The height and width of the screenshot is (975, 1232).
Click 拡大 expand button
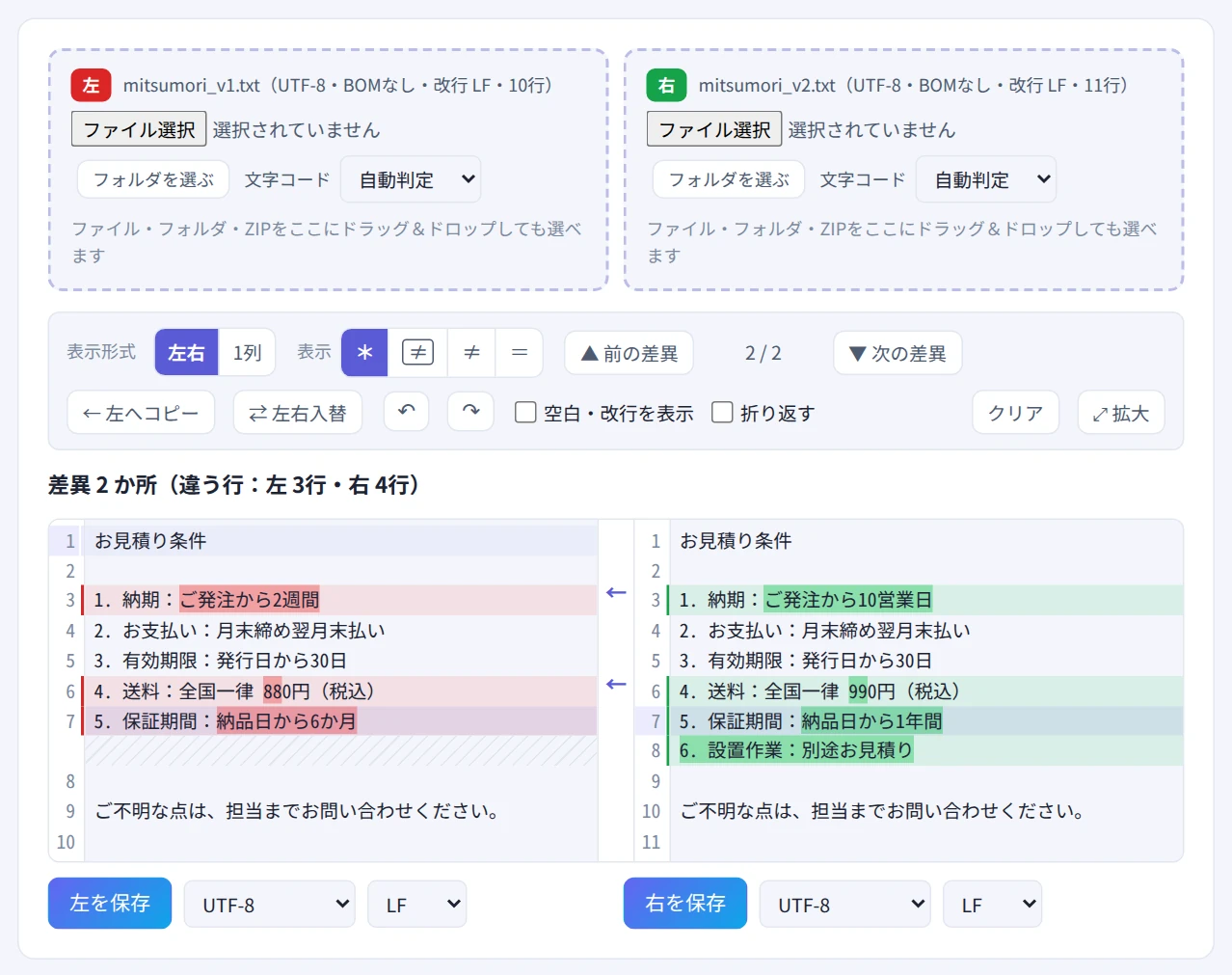1121,413
